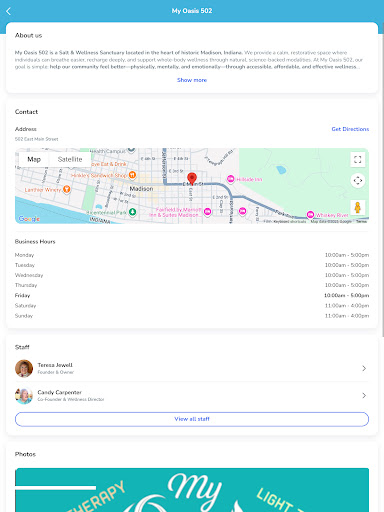Viewport: 384px width, 512px height.
Task: Open the Google logo on map
Action: coord(29,219)
